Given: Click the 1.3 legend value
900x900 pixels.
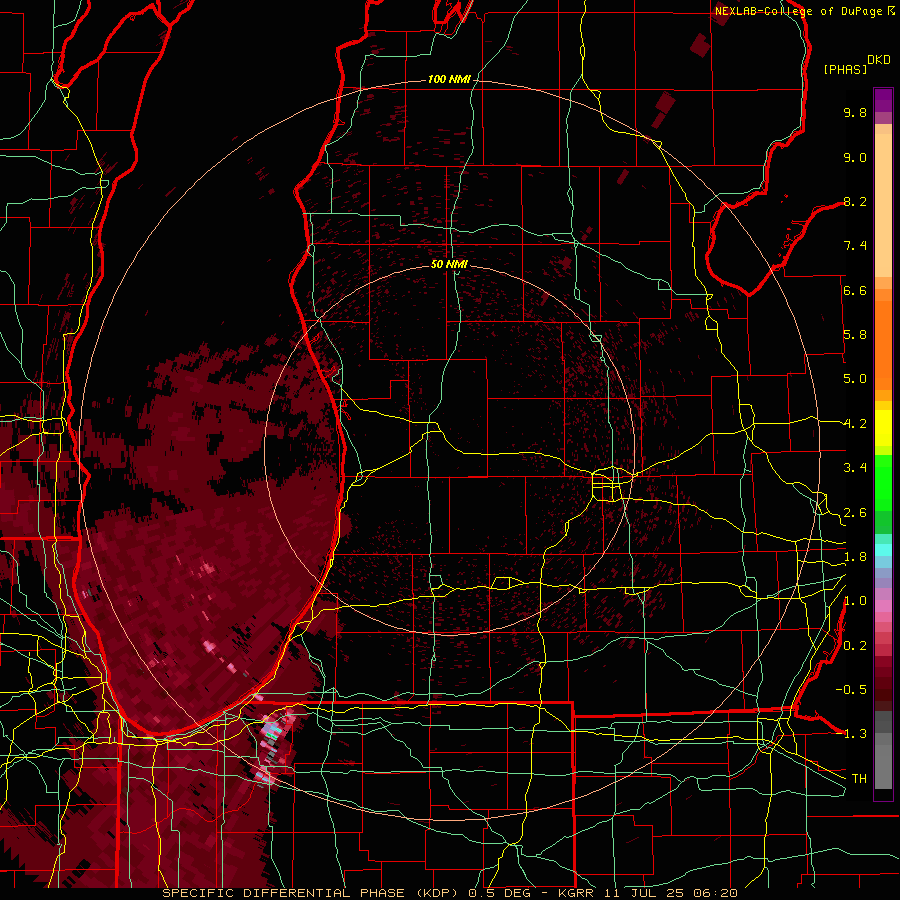Looking at the screenshot, I should (855, 734).
